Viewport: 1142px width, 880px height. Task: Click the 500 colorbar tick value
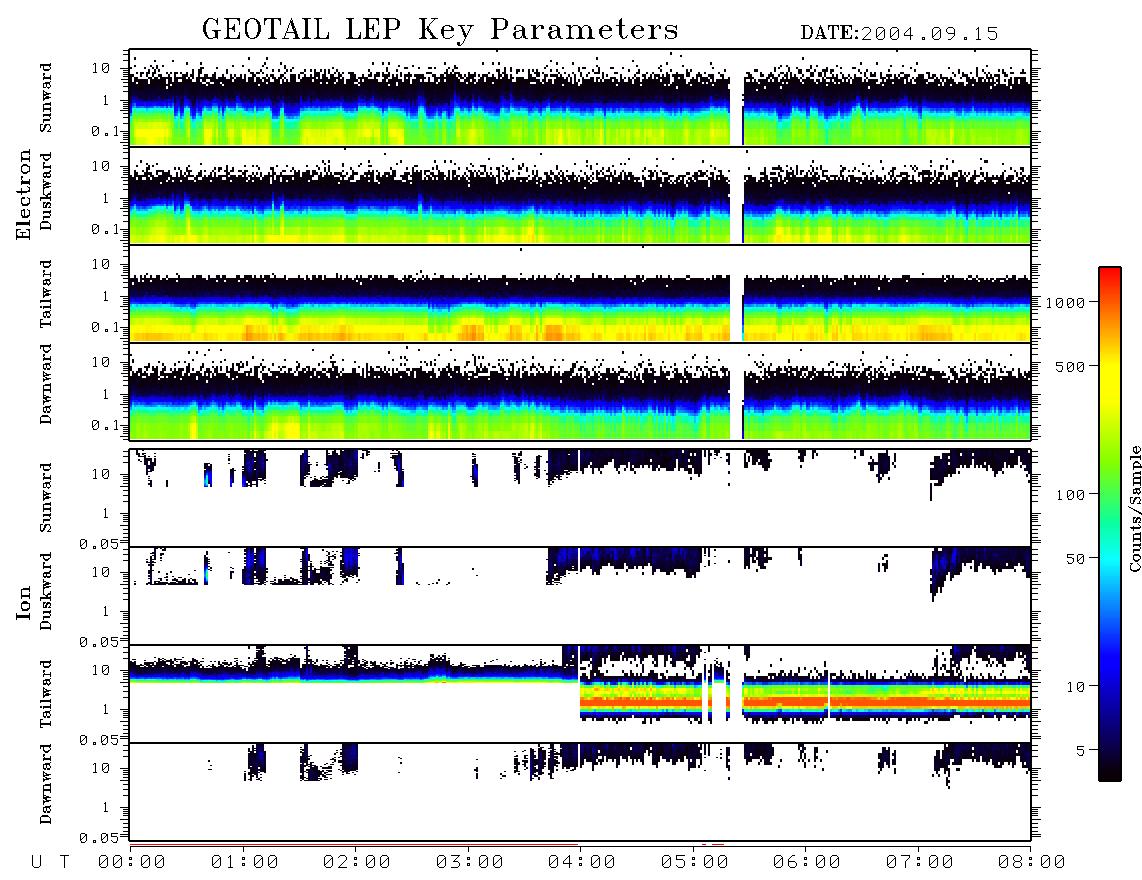click(x=1070, y=367)
